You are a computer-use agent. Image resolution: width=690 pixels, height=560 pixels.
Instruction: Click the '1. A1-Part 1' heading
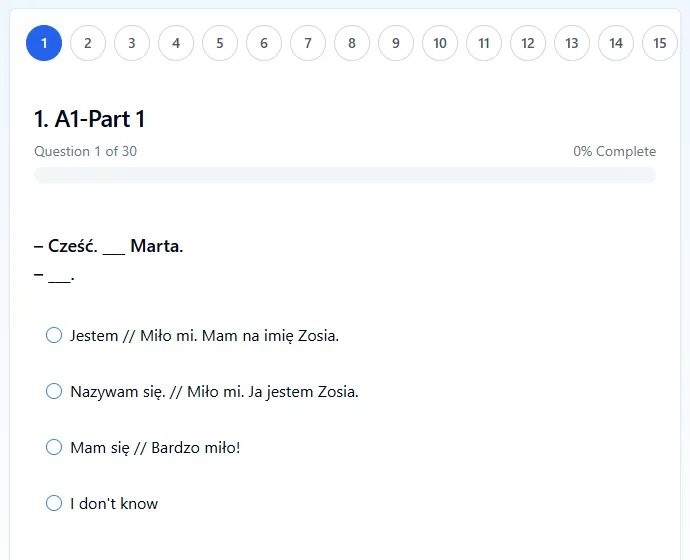pyautogui.click(x=90, y=119)
